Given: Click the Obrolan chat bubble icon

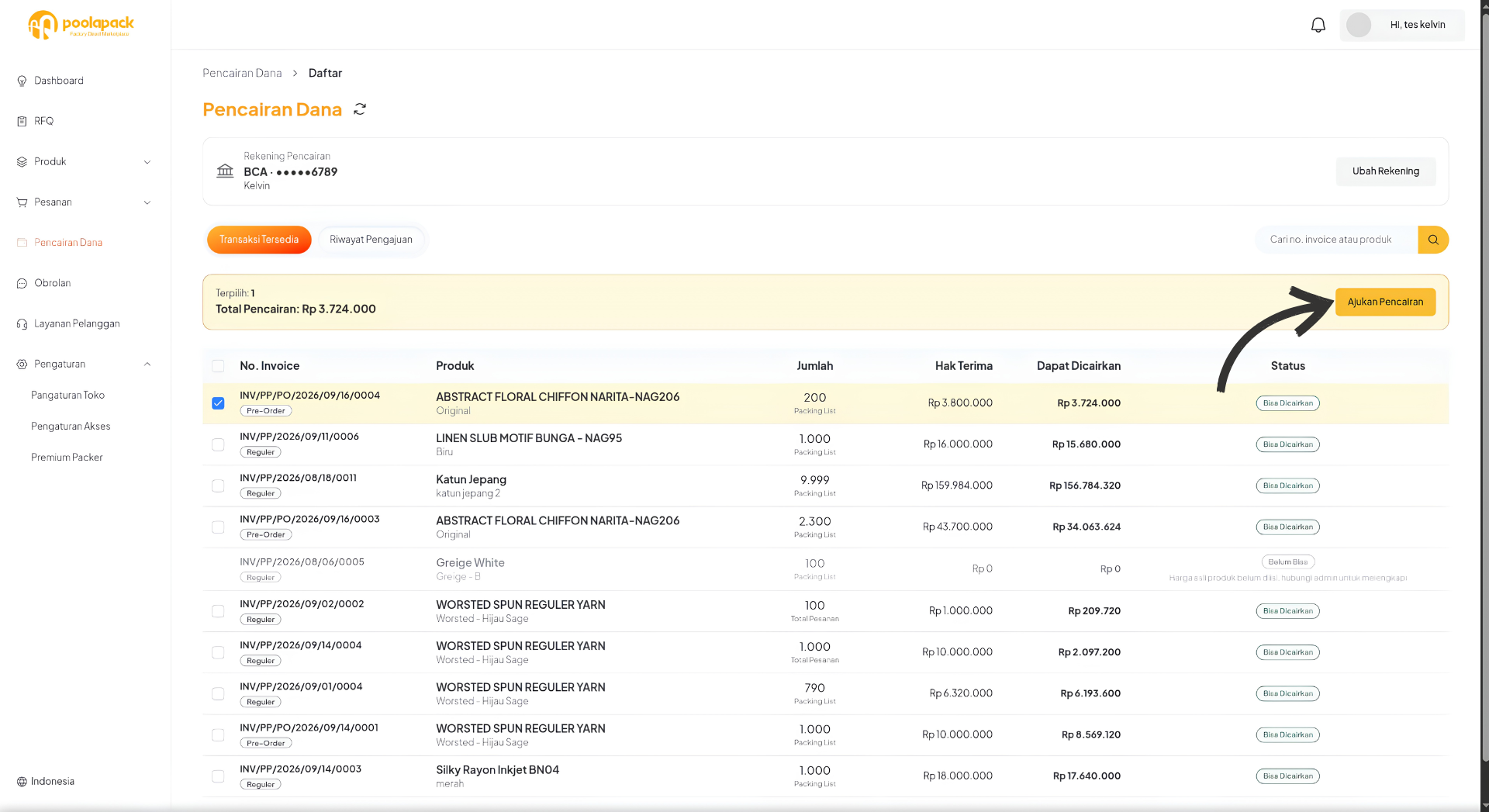Looking at the screenshot, I should coord(22,283).
